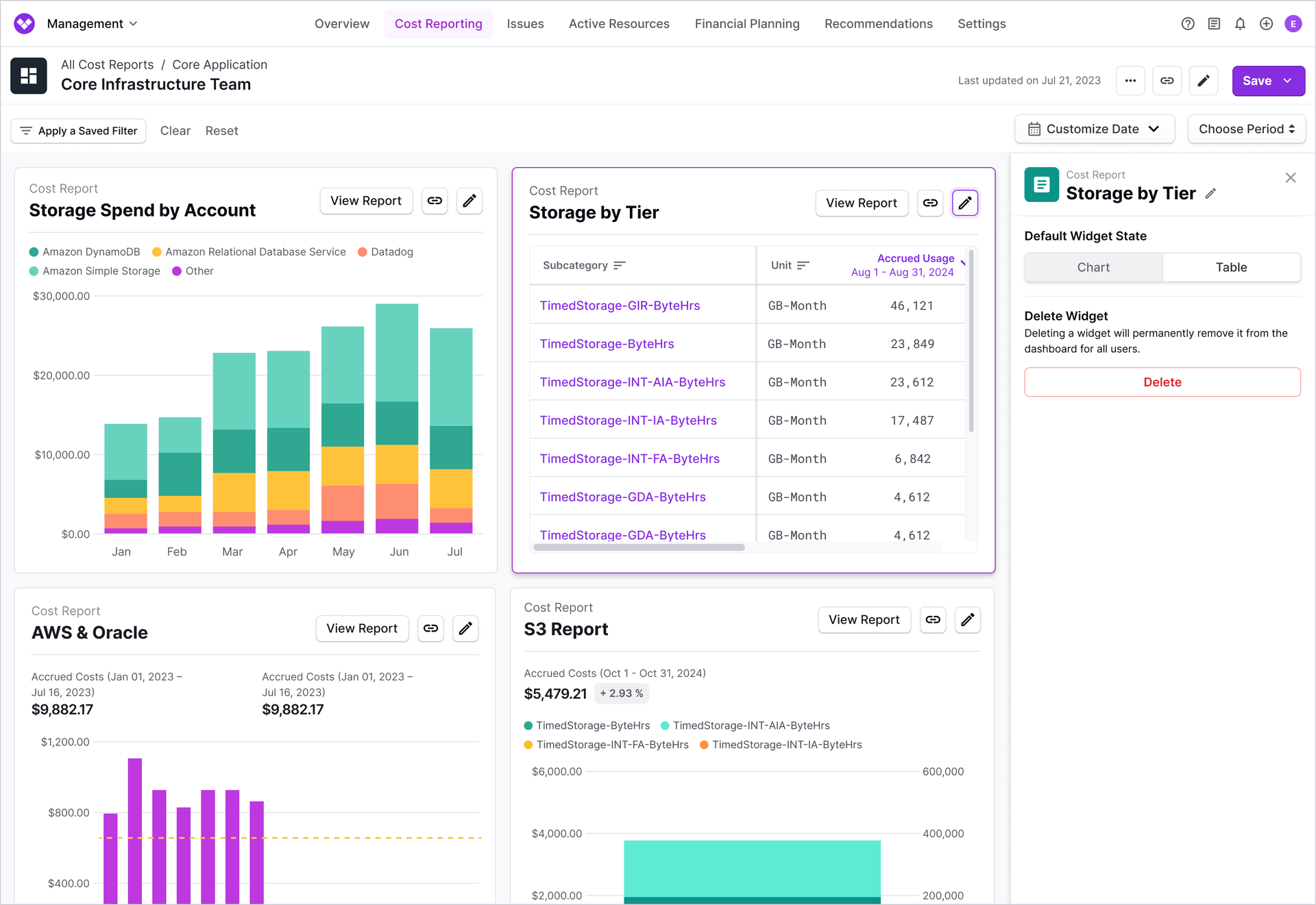The width and height of the screenshot is (1316, 905).
Task: Click the table's horizontal scrollbar
Action: [x=639, y=547]
